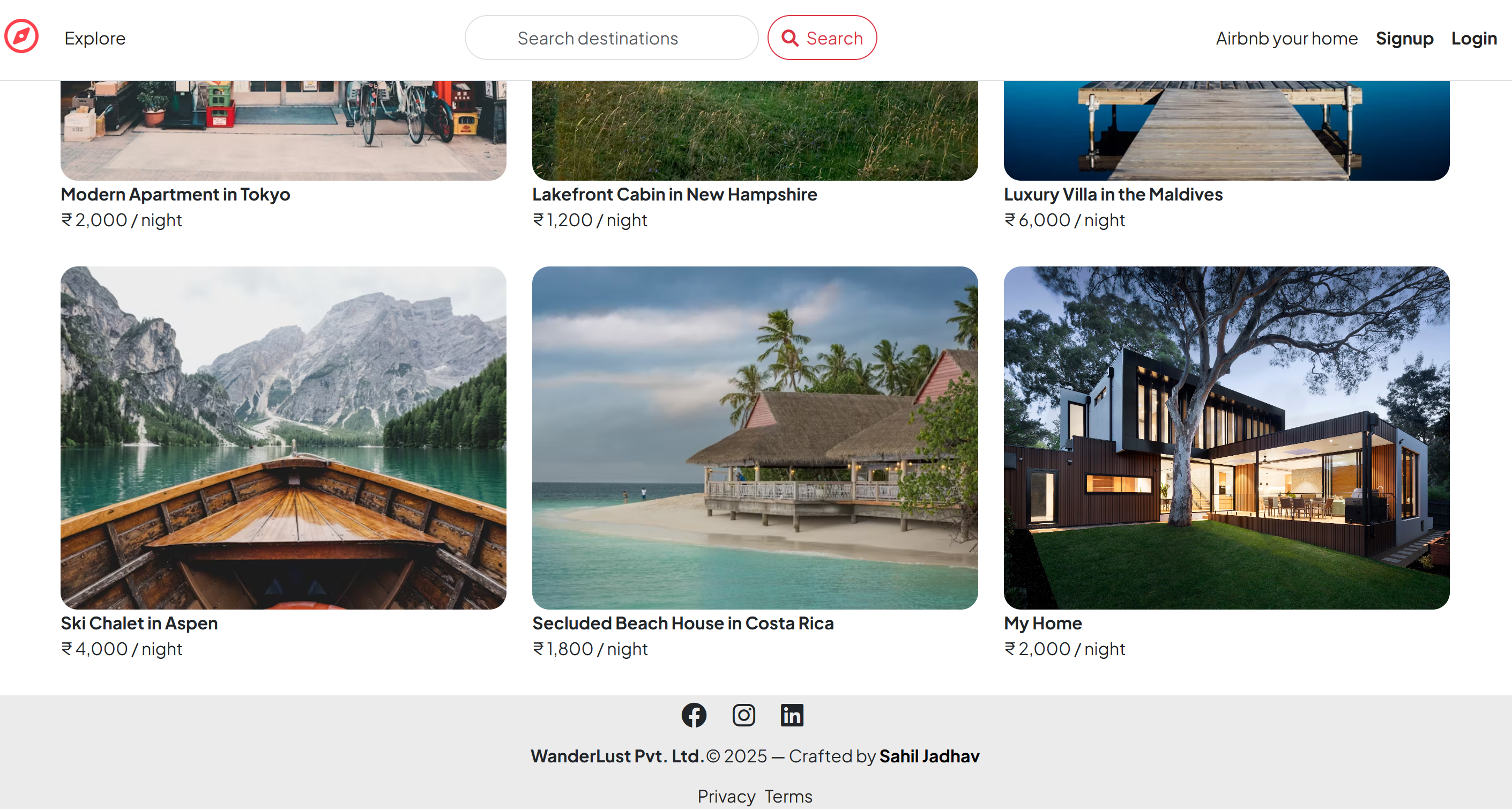Click the WanderLust compass logo
The height and width of the screenshot is (809, 1512).
pyautogui.click(x=22, y=37)
